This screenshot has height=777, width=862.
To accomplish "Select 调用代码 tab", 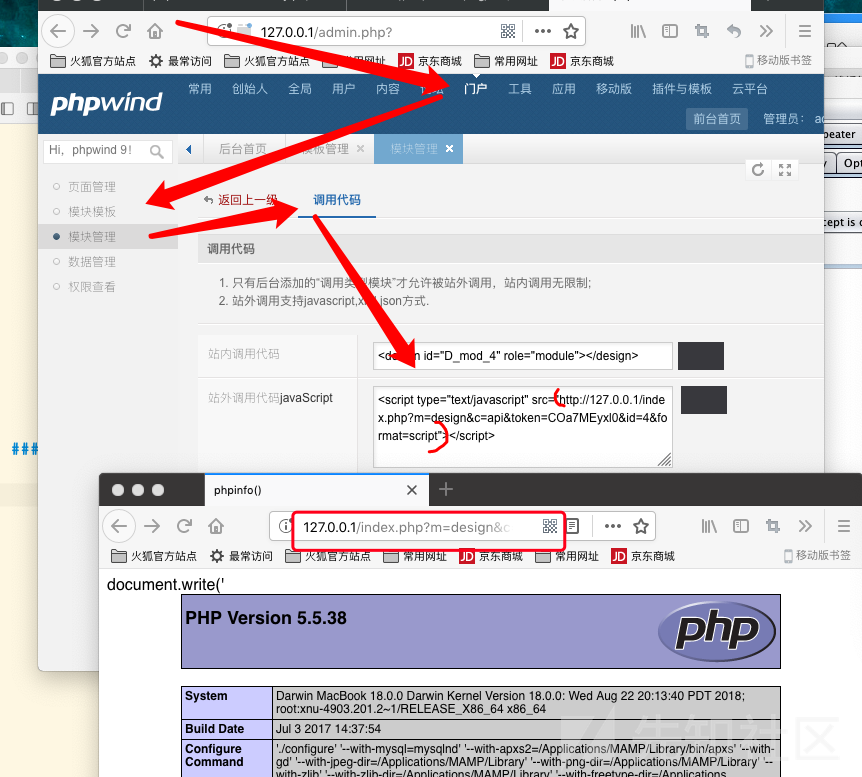I will tap(336, 200).
